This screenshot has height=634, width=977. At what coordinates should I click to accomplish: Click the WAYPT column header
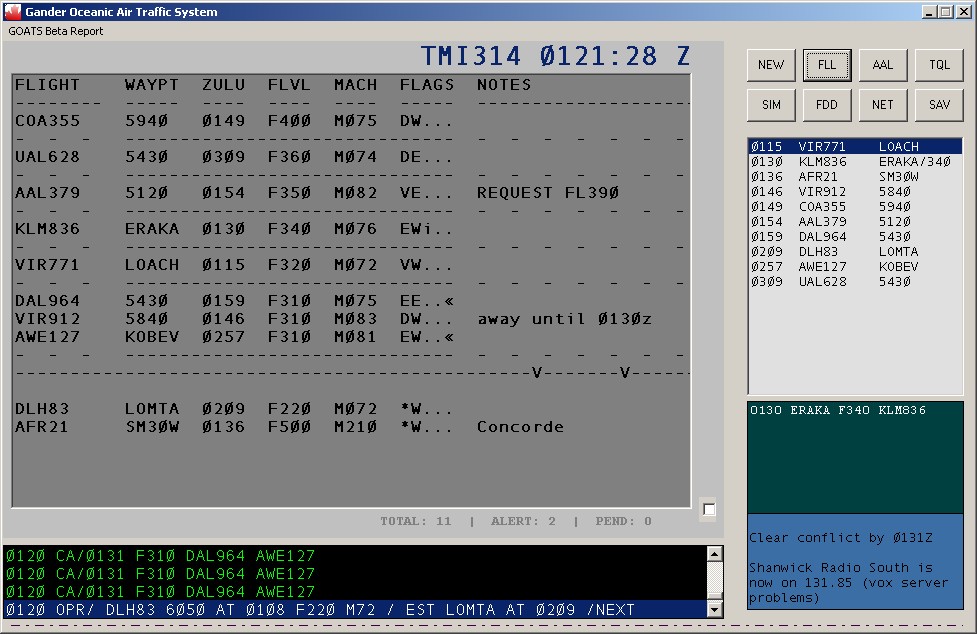coord(151,85)
